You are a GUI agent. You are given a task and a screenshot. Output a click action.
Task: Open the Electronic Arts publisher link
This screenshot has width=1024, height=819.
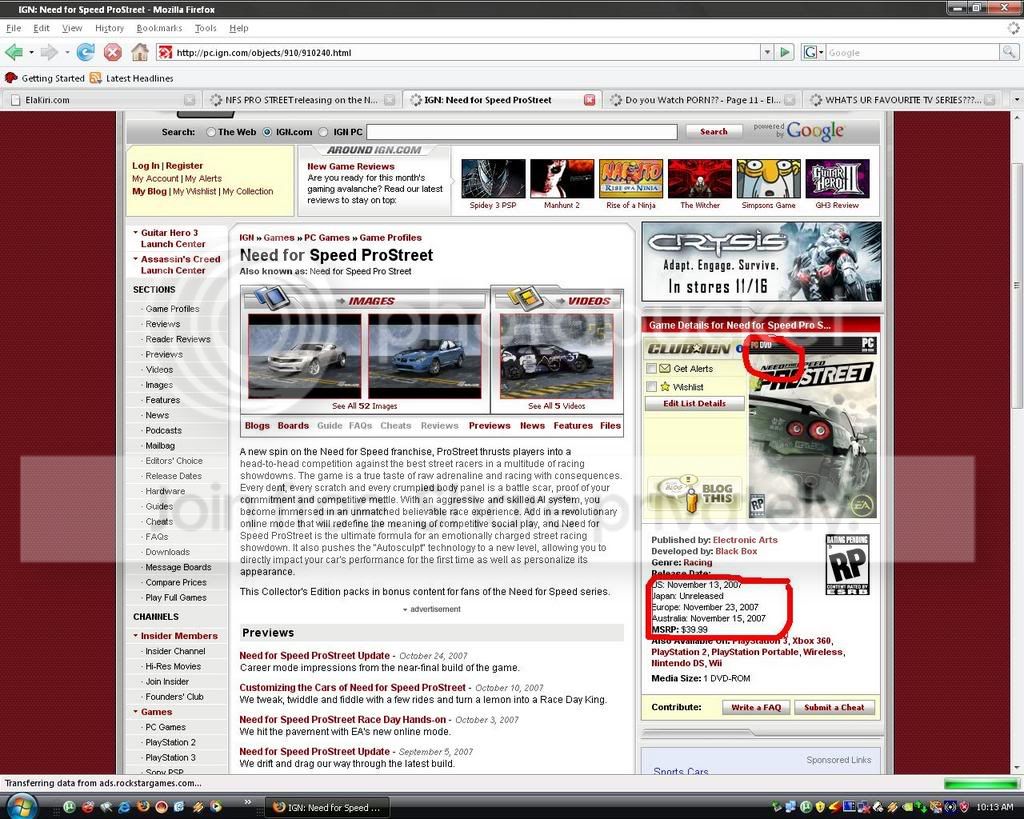click(x=745, y=540)
